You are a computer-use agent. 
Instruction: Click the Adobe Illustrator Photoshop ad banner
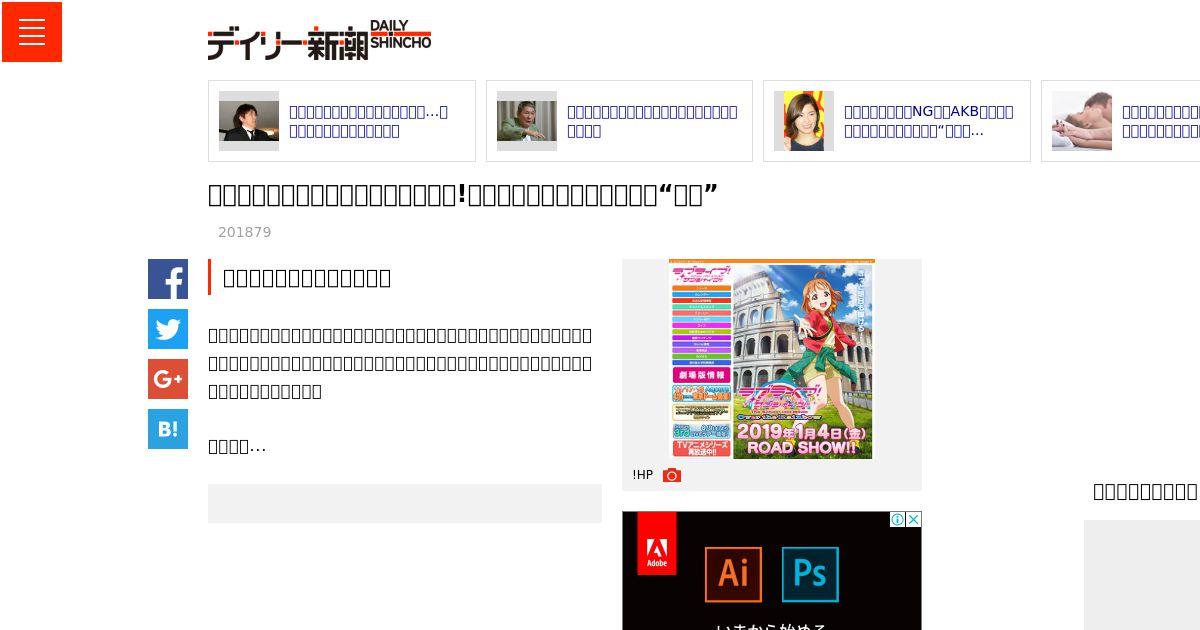772,571
